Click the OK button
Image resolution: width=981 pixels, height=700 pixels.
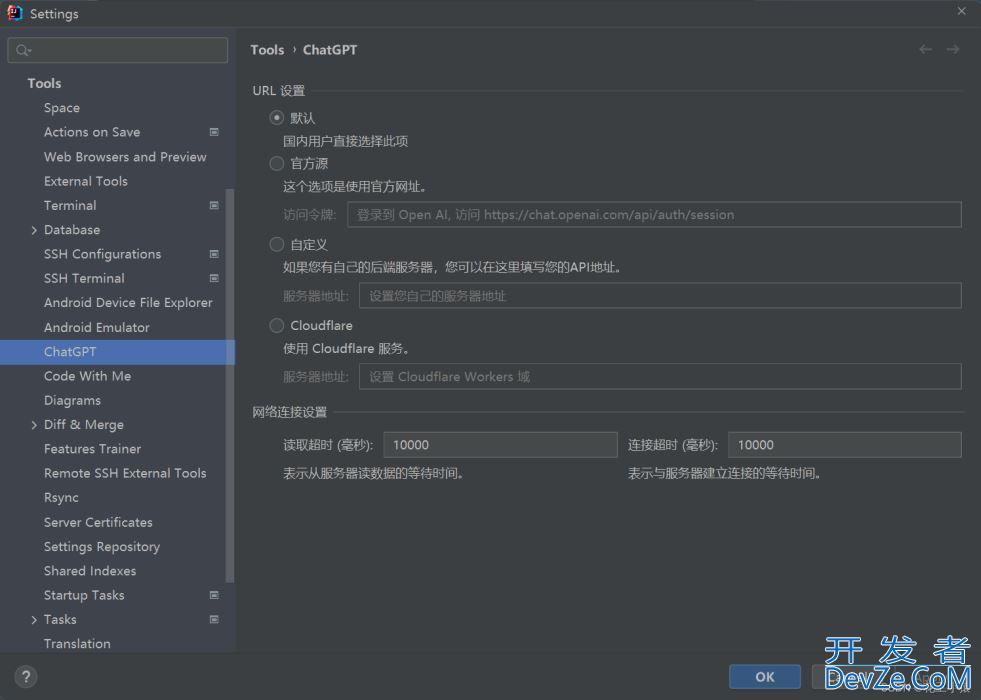coord(765,677)
